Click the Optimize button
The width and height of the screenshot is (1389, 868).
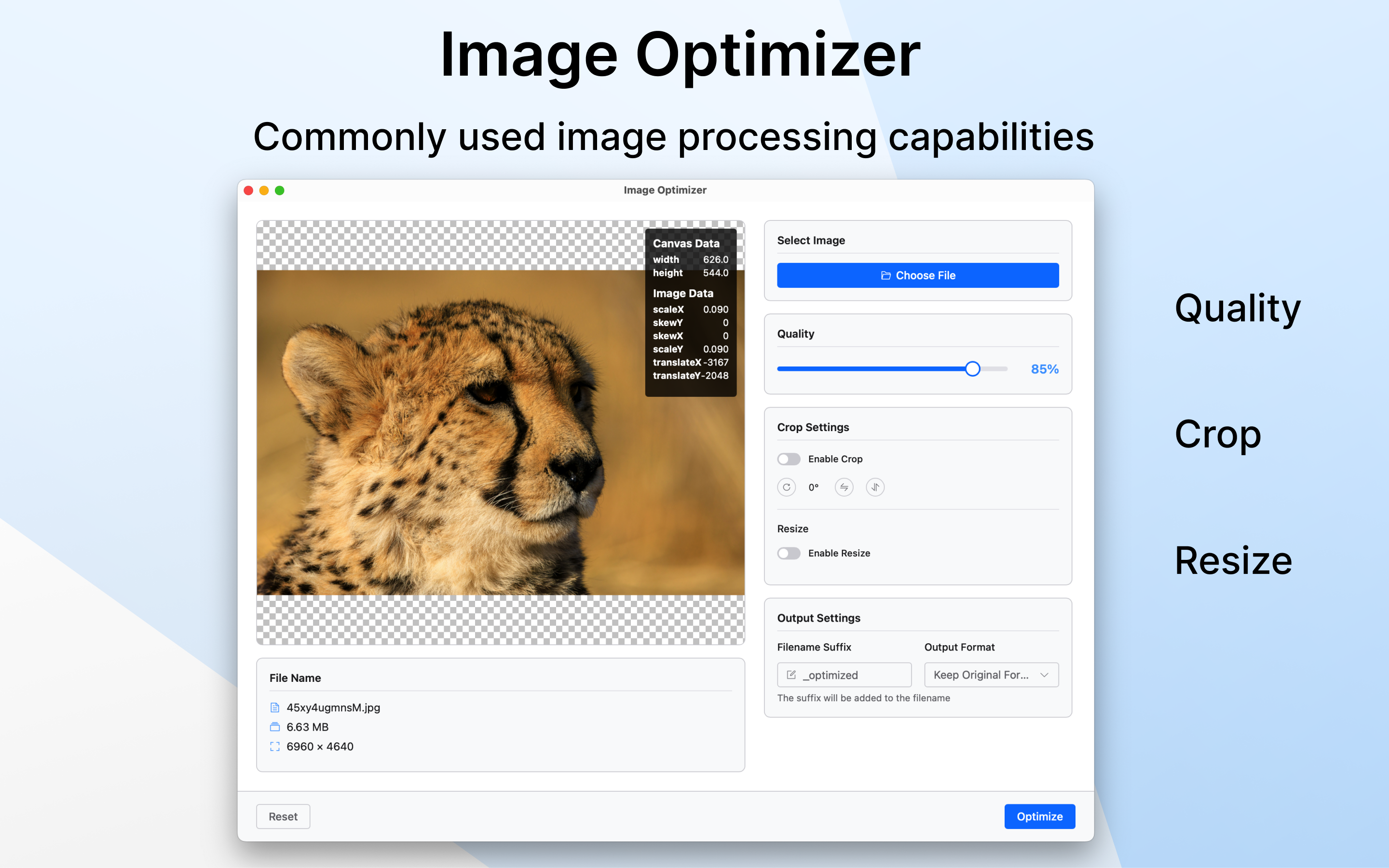click(1039, 816)
